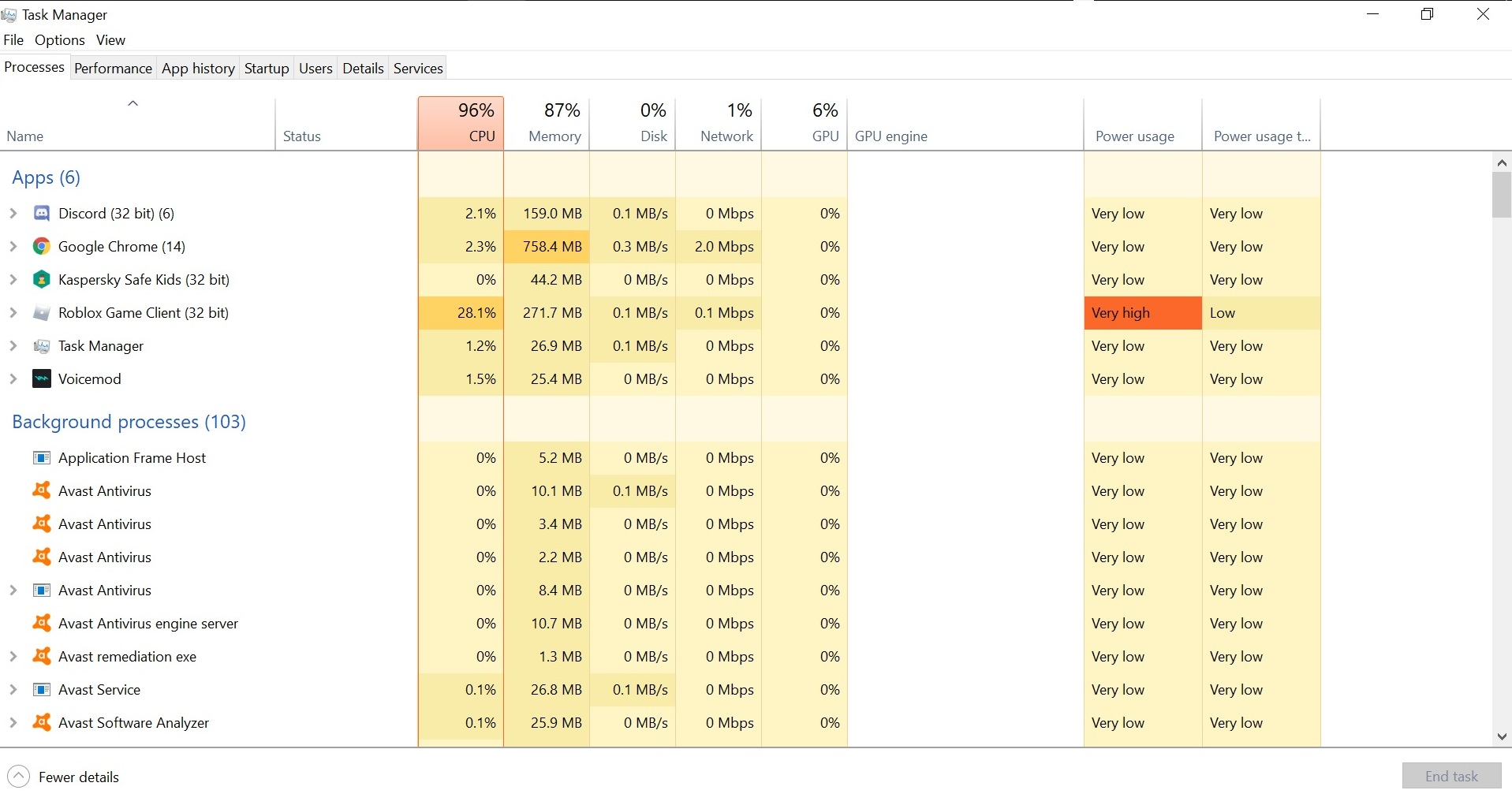This screenshot has width=1512, height=805.
Task: Click the Kaspersky Safe Kids icon
Action: (x=42, y=280)
